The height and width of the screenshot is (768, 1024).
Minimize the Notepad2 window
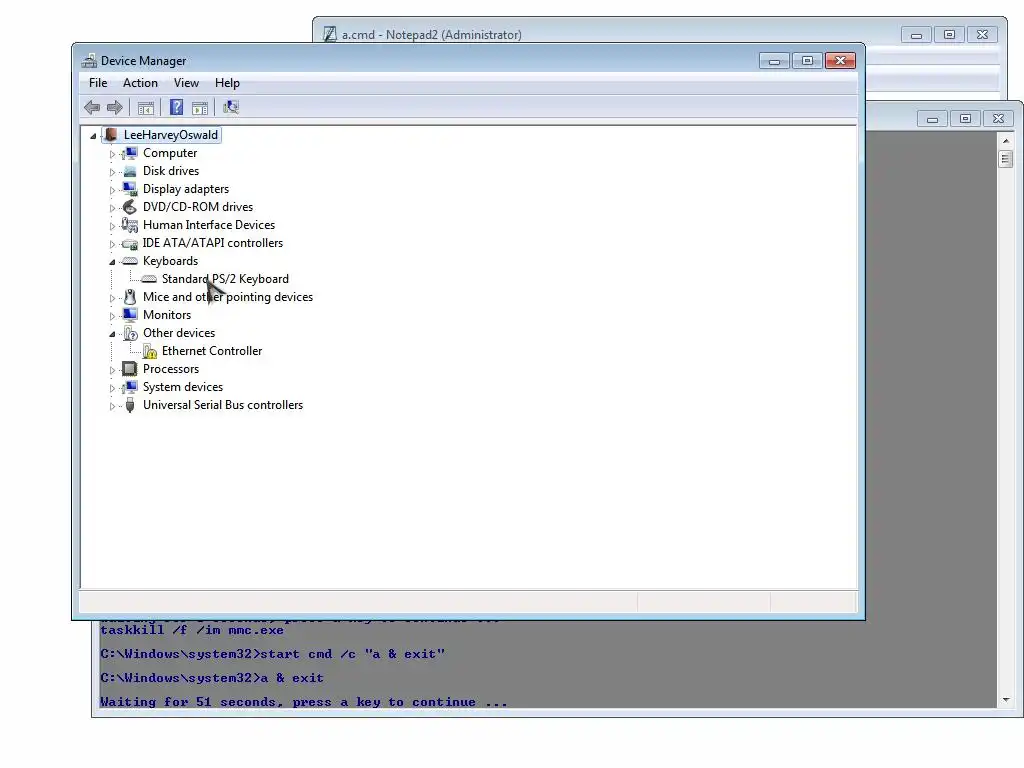917,35
